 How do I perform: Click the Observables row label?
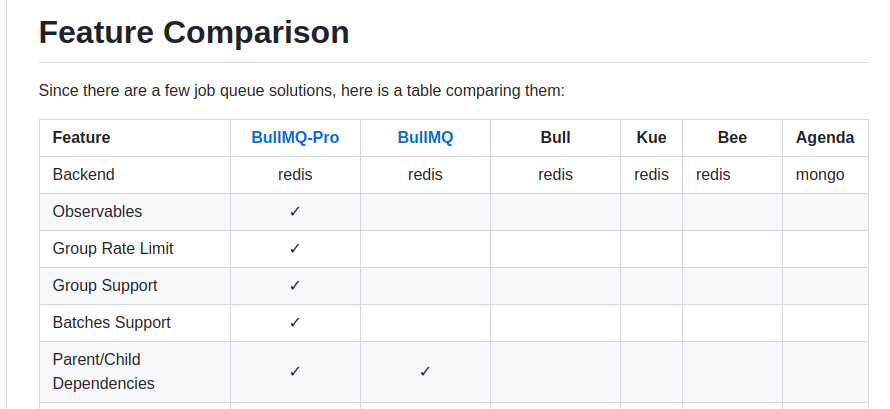[x=97, y=212]
